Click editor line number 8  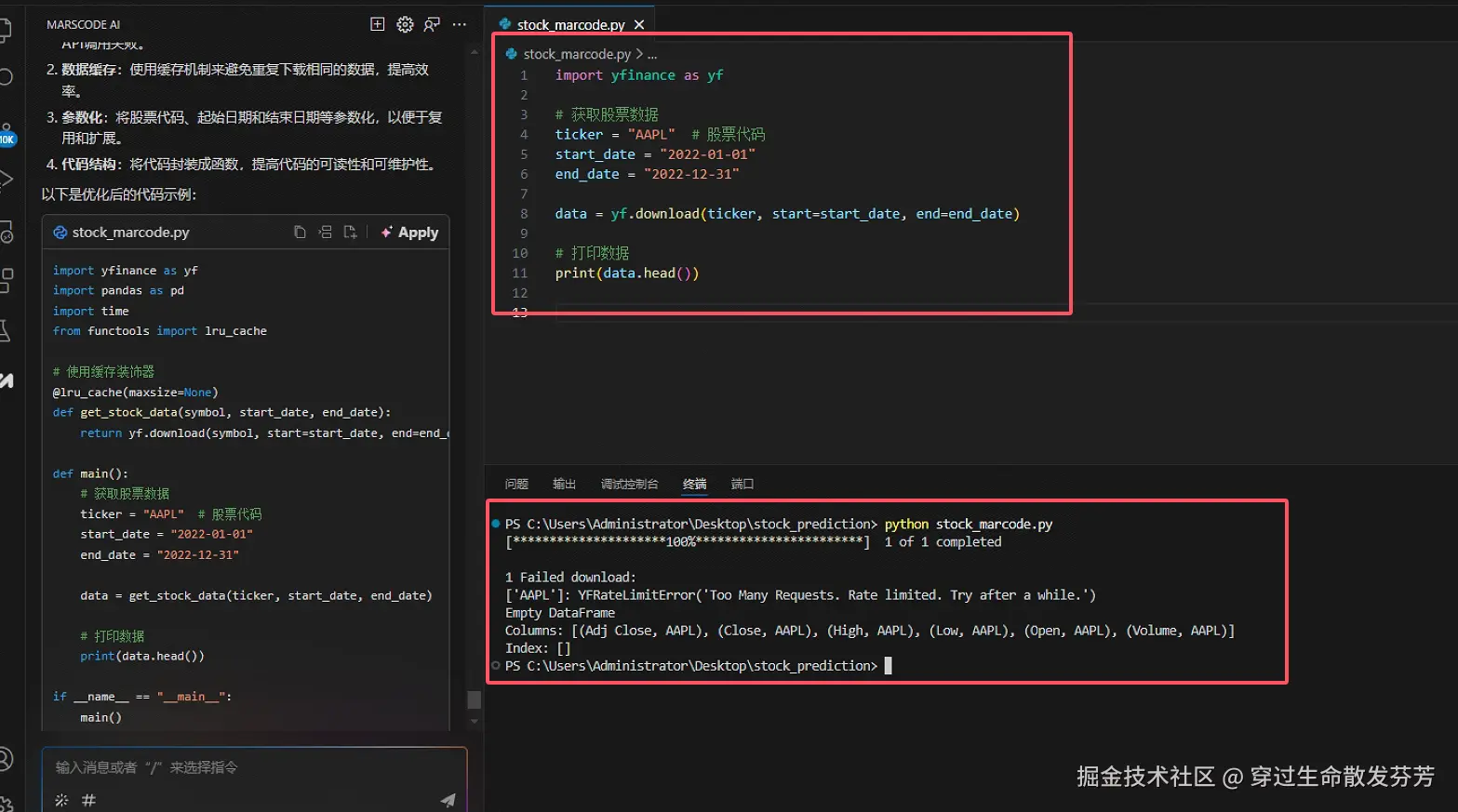pos(524,214)
